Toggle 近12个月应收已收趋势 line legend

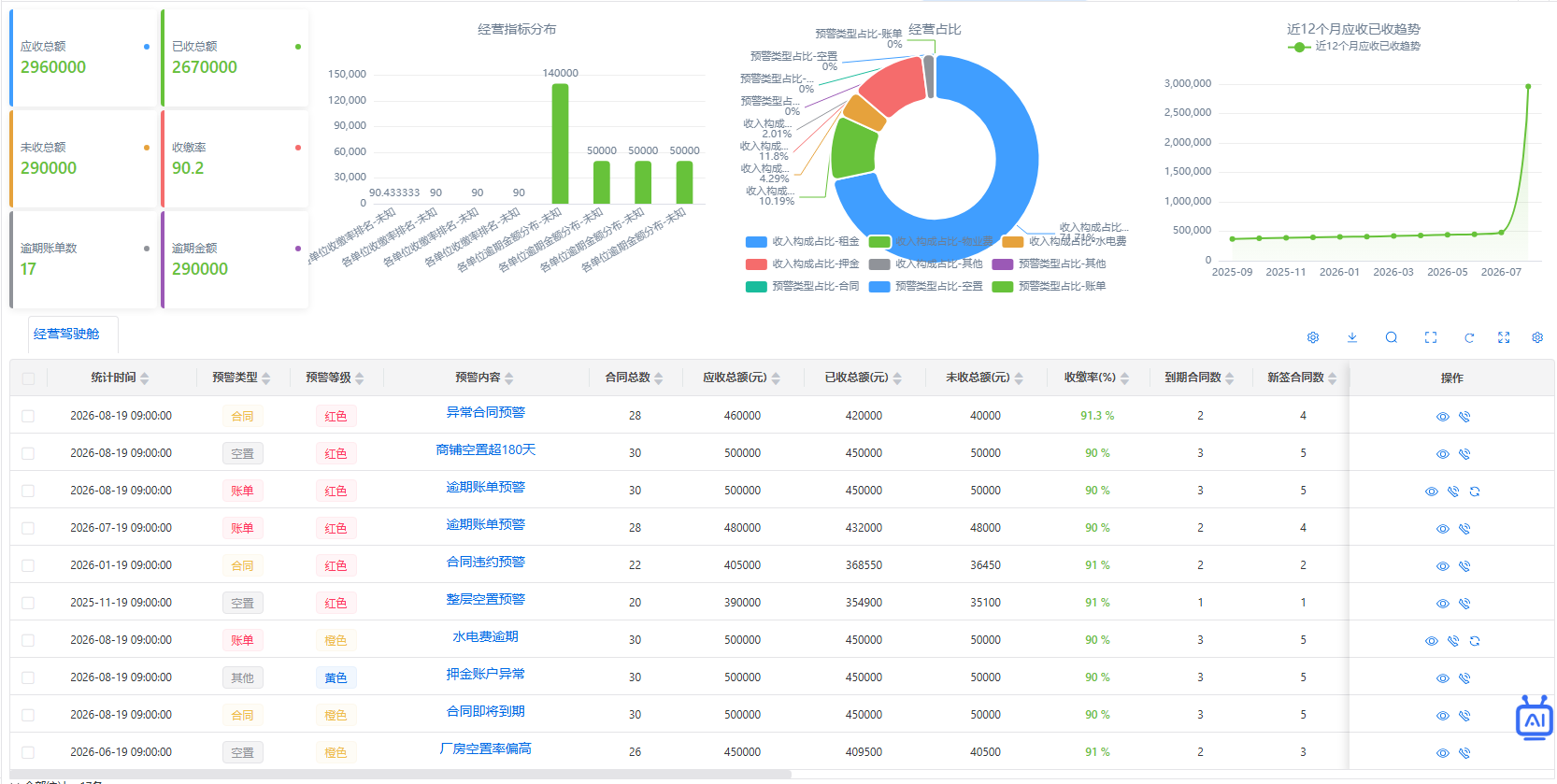(1353, 46)
